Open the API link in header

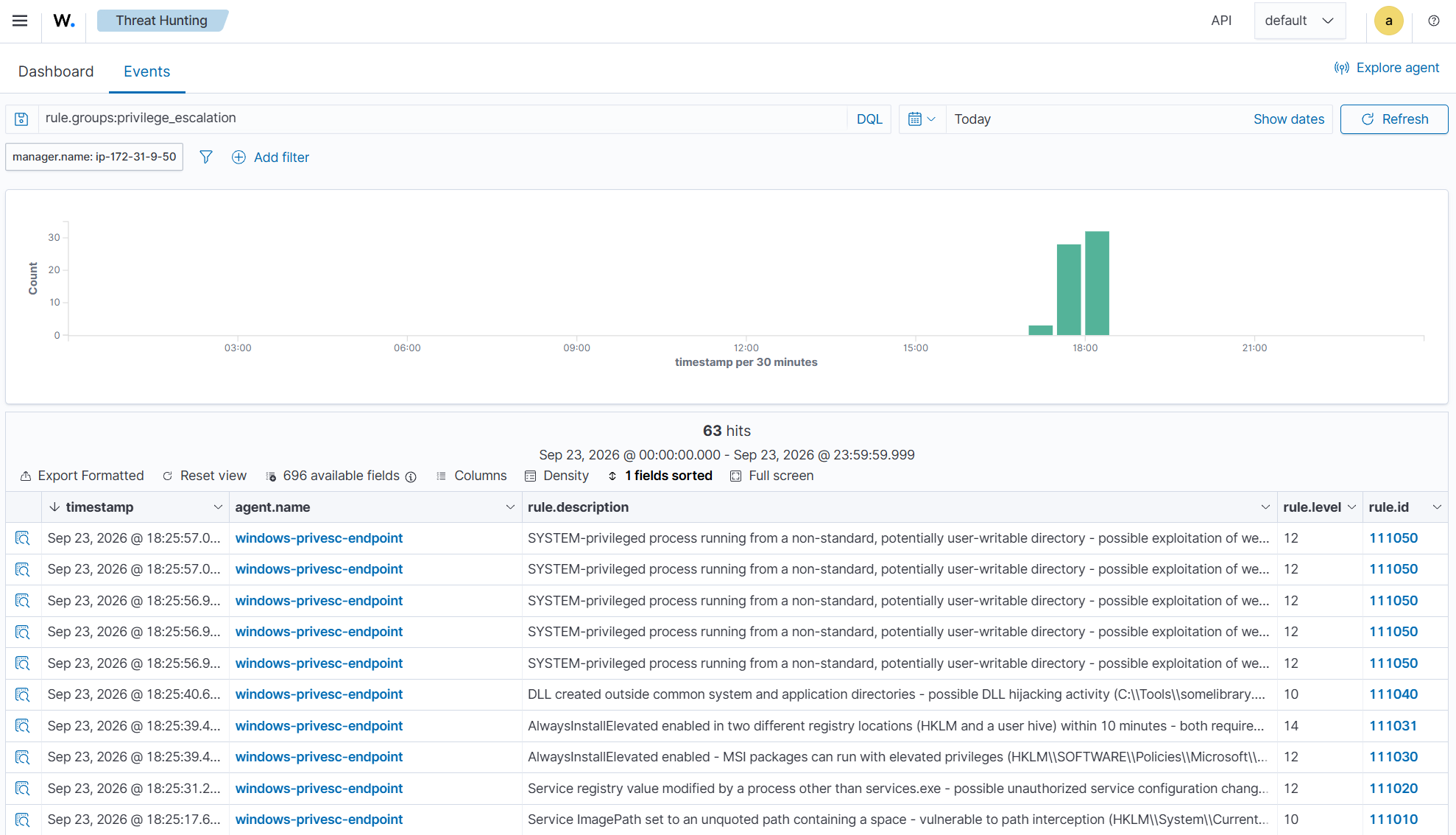pos(1221,21)
